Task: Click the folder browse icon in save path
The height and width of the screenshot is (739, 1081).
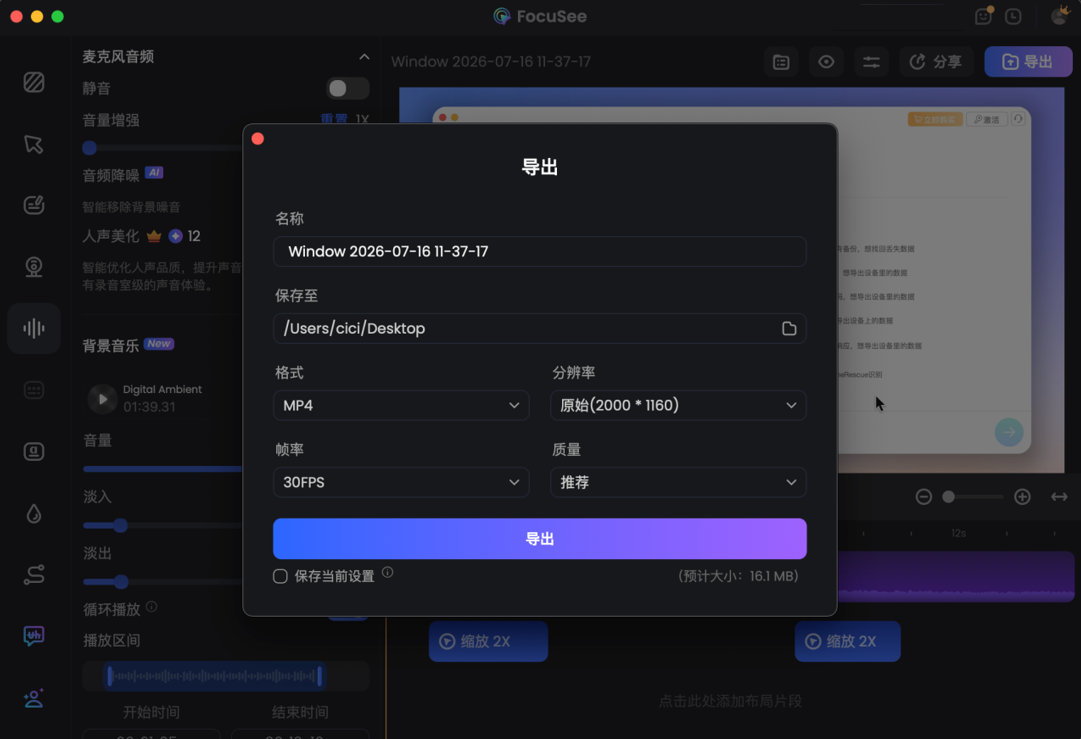Action: point(789,329)
